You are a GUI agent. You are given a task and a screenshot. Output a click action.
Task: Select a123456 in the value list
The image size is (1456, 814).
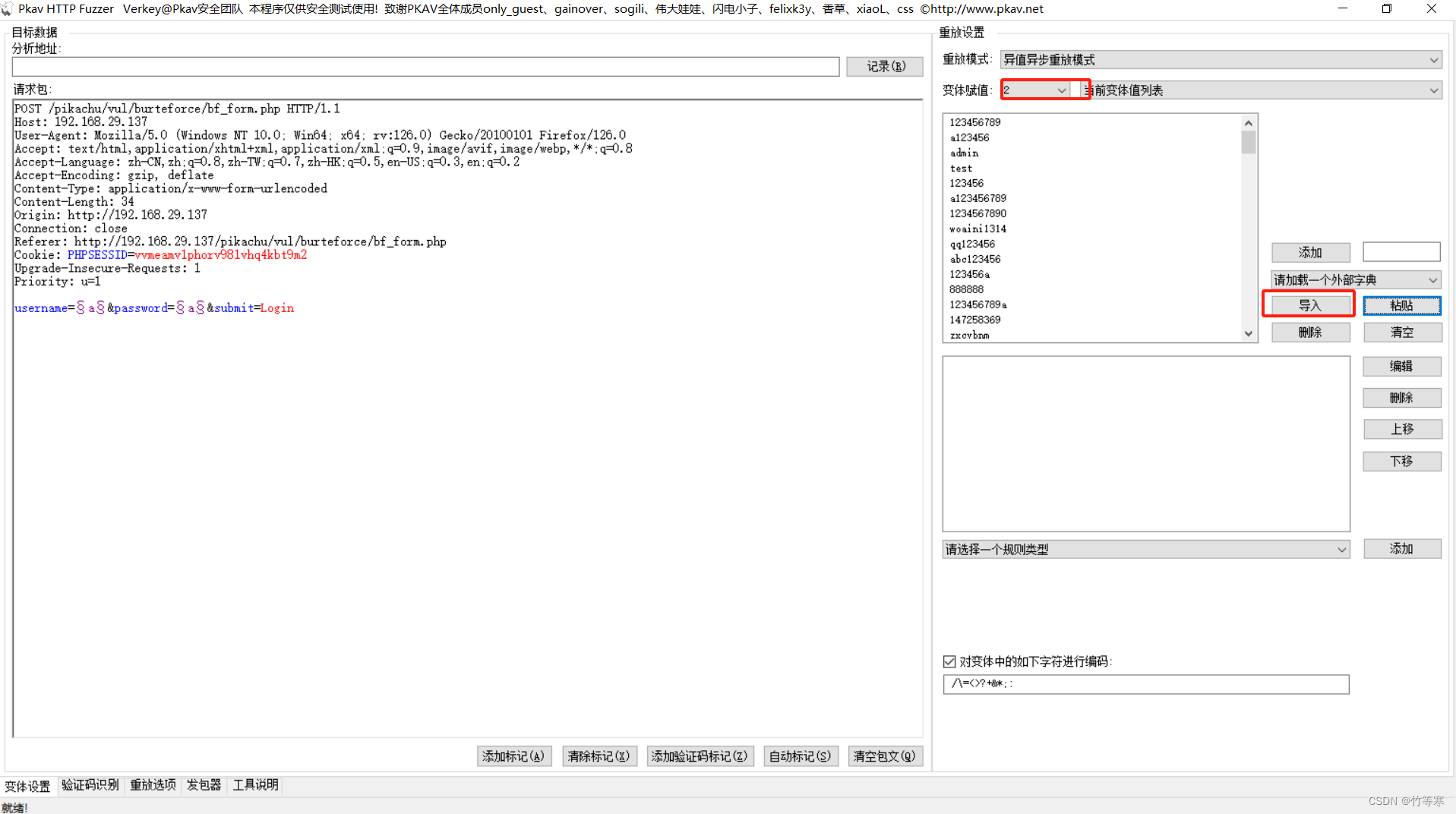pyautogui.click(x=969, y=137)
